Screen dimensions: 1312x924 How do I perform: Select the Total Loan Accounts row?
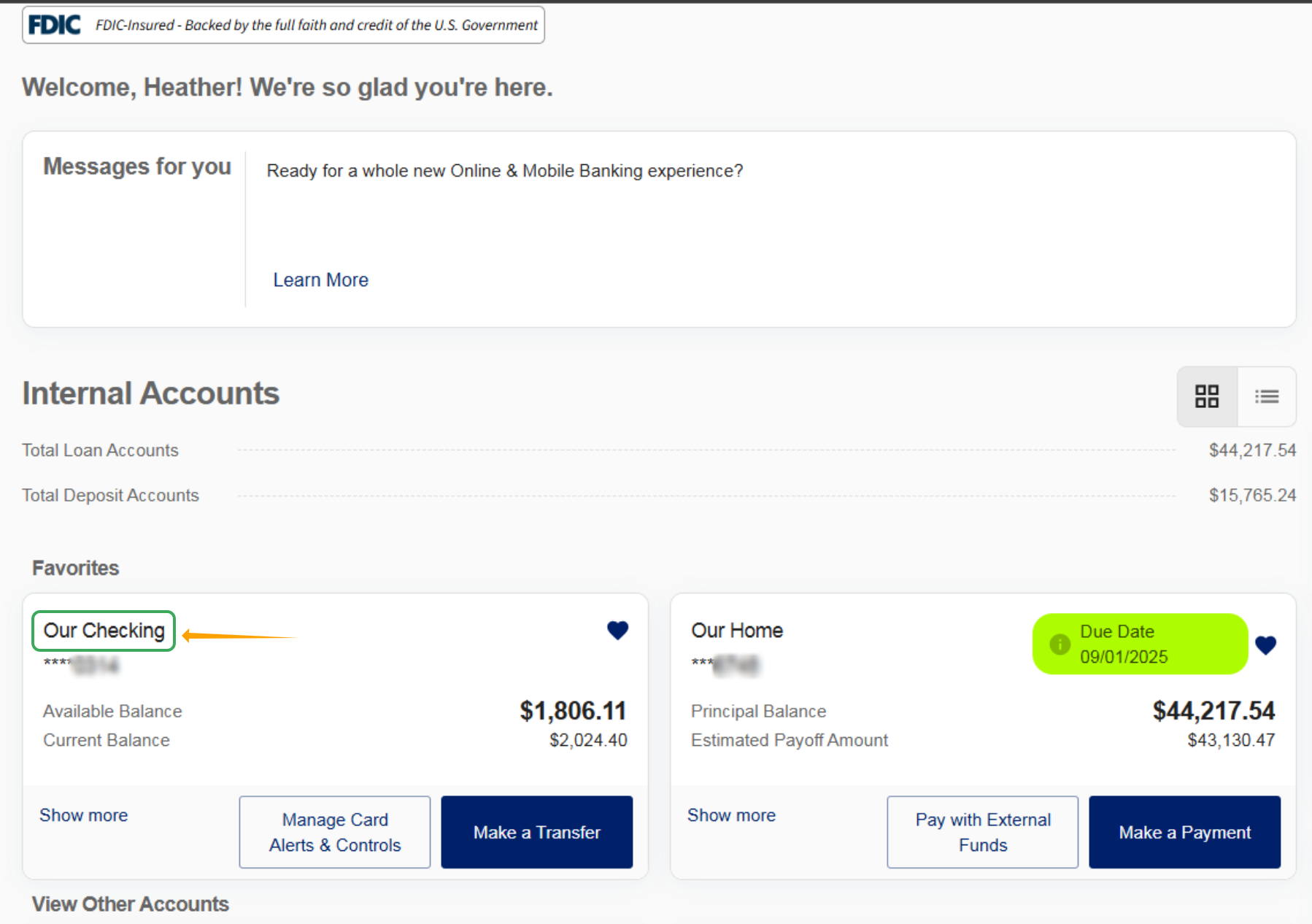coord(659,450)
